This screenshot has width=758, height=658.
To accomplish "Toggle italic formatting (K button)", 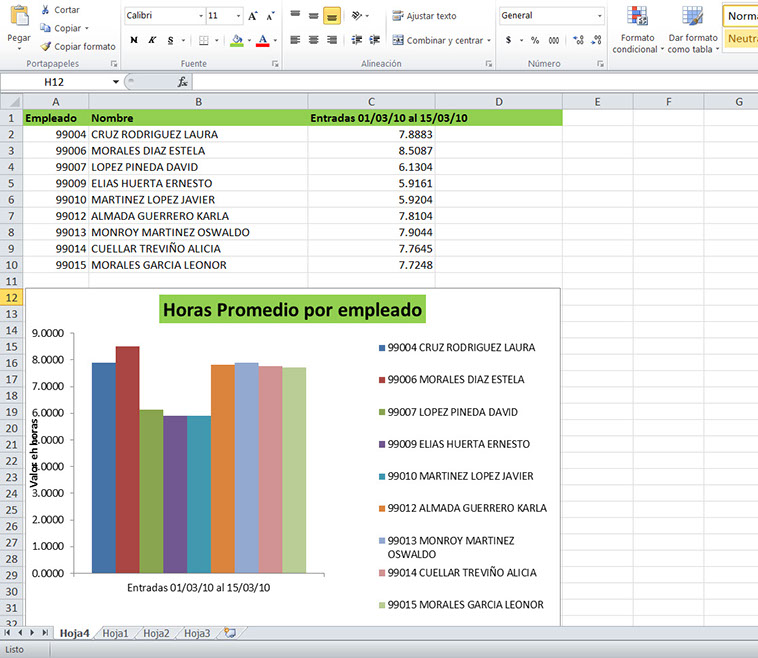I will (x=152, y=41).
